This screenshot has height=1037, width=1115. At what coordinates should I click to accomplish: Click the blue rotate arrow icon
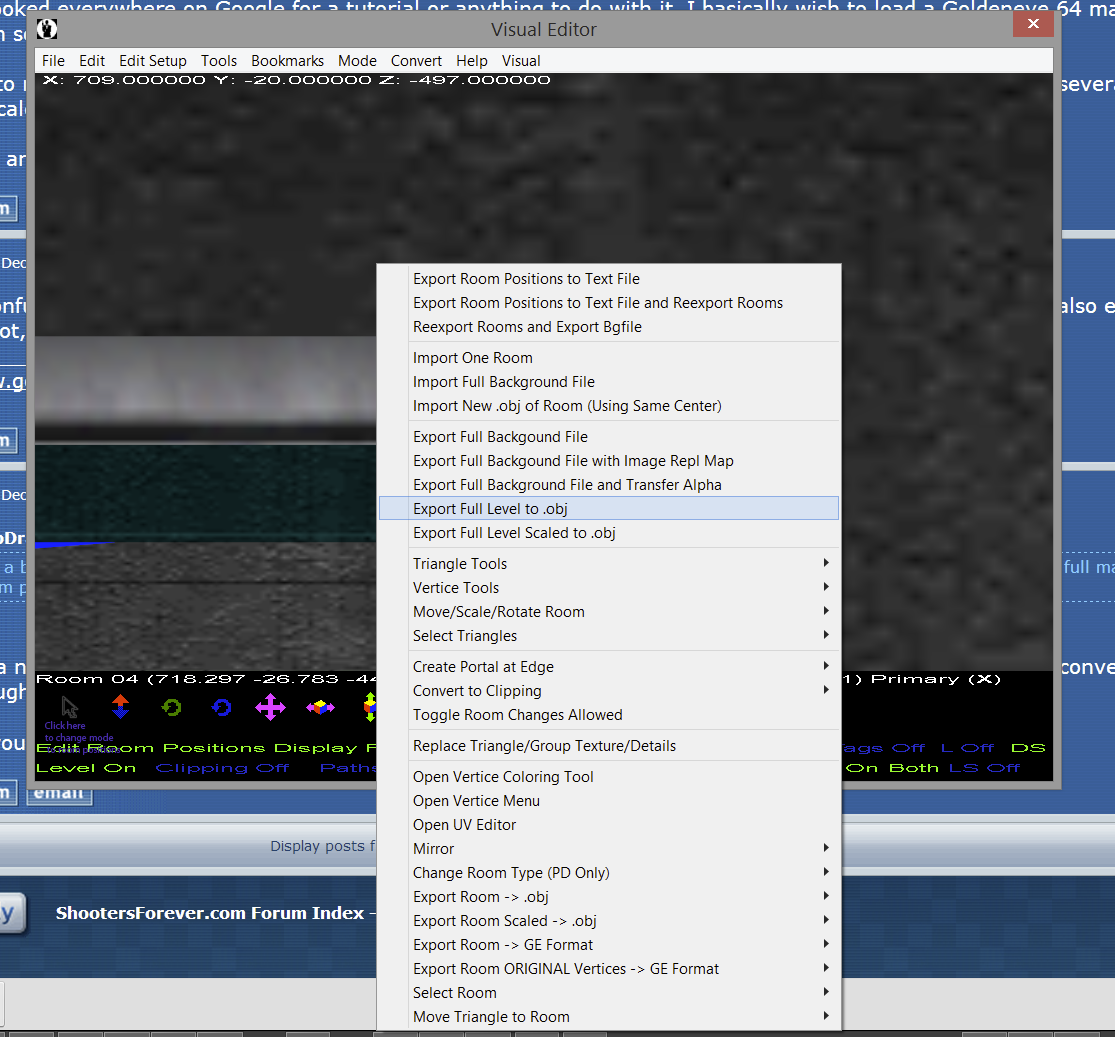[x=222, y=708]
